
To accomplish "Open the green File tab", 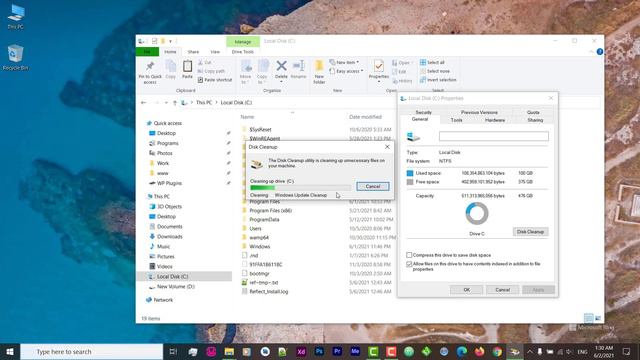I will (147, 52).
